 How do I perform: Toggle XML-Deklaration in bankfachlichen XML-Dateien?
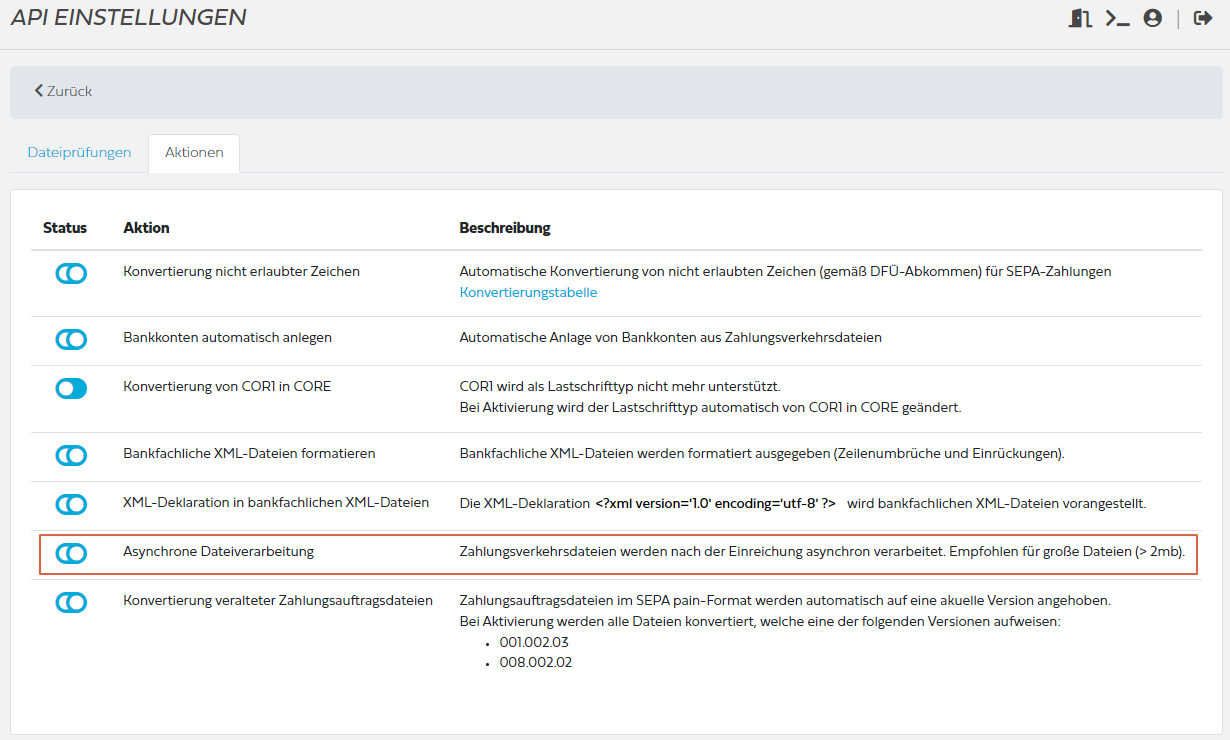pyautogui.click(x=70, y=503)
